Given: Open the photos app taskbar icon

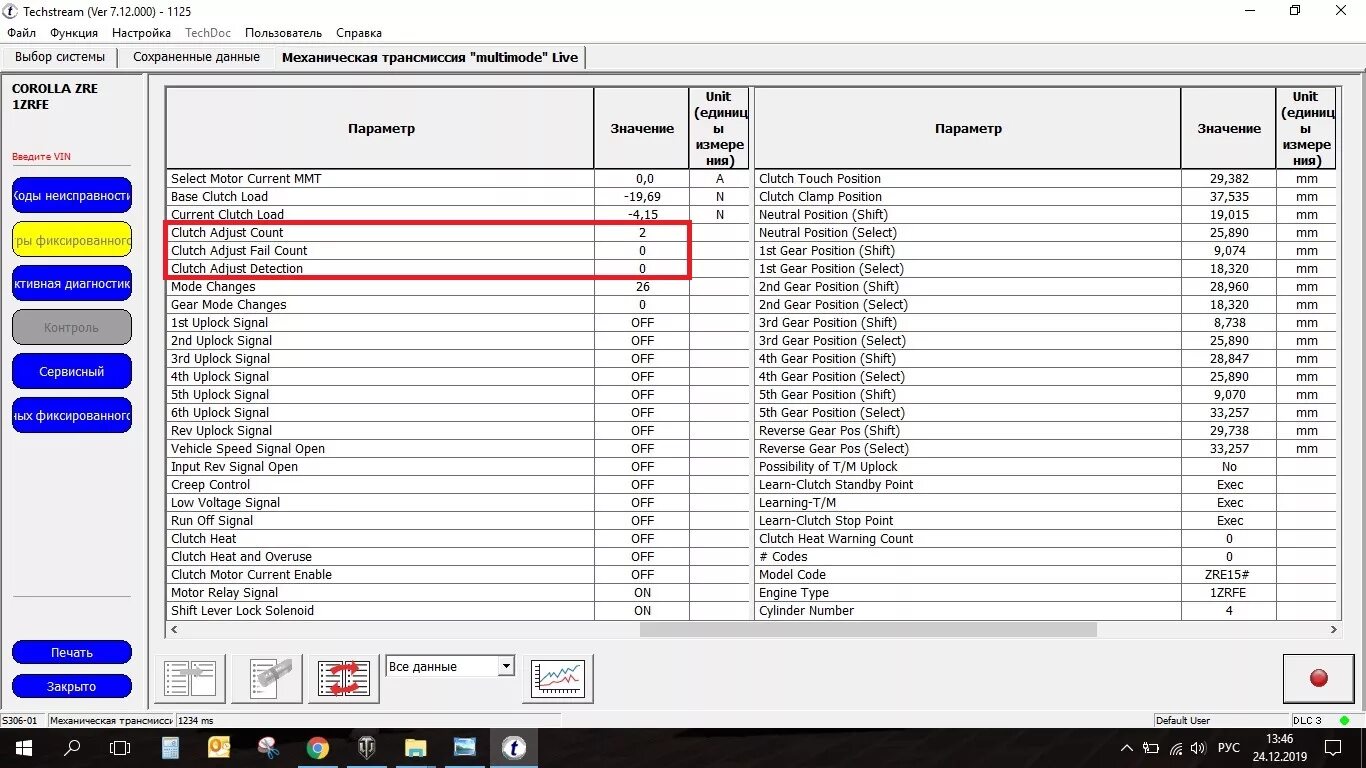Looking at the screenshot, I should point(465,748).
